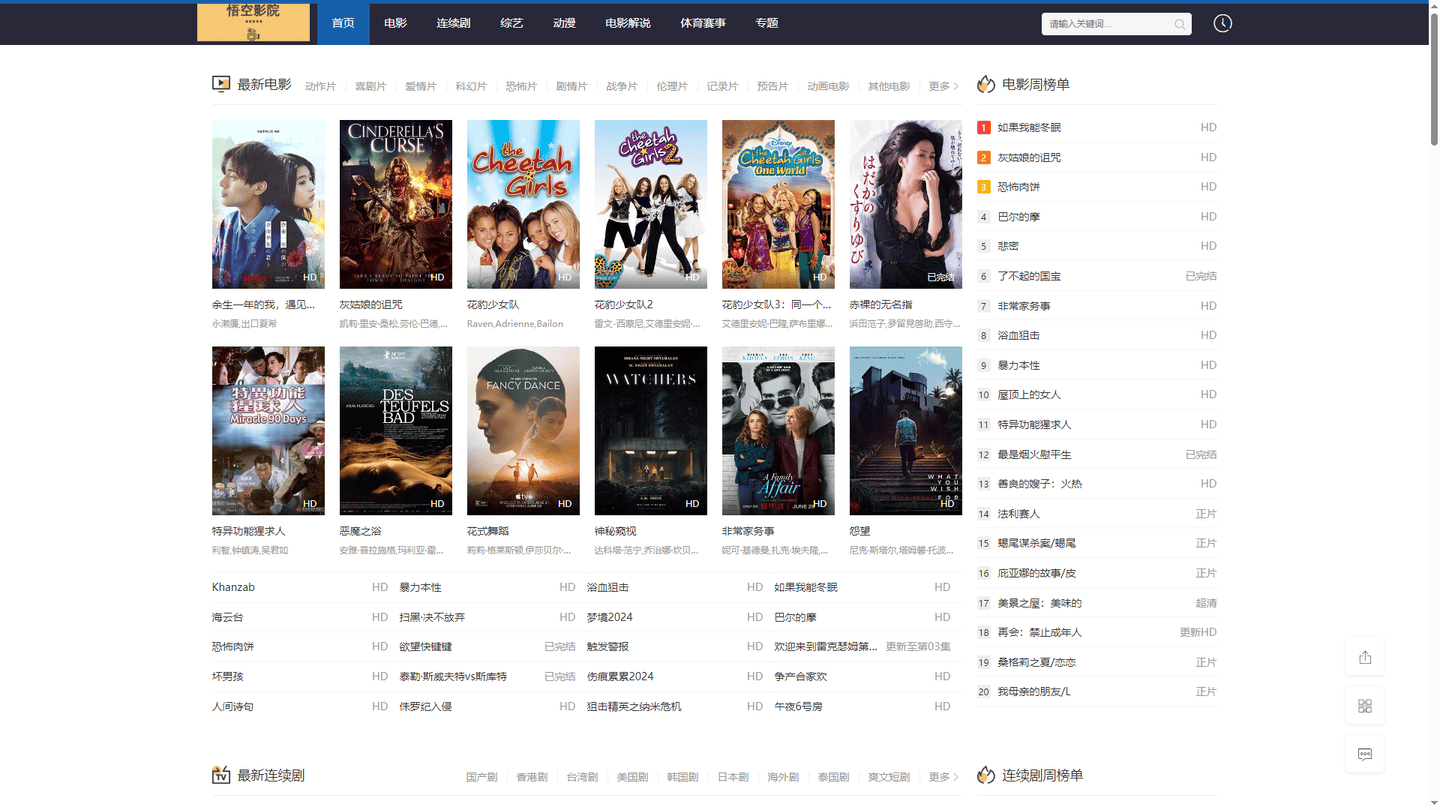
Task: Go to the 首页 tab
Action: point(343,23)
